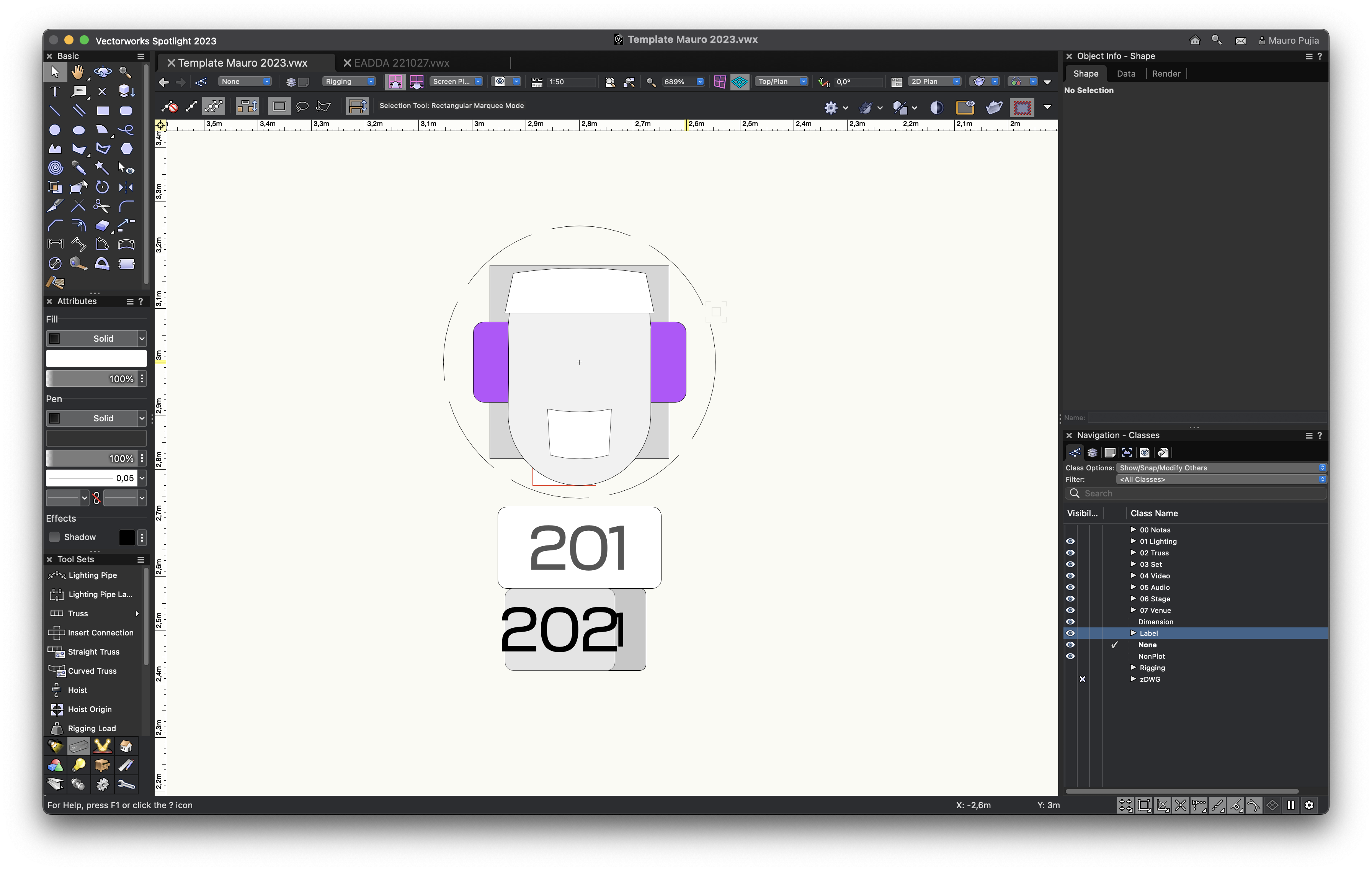Pick the Circle tool

55,130
